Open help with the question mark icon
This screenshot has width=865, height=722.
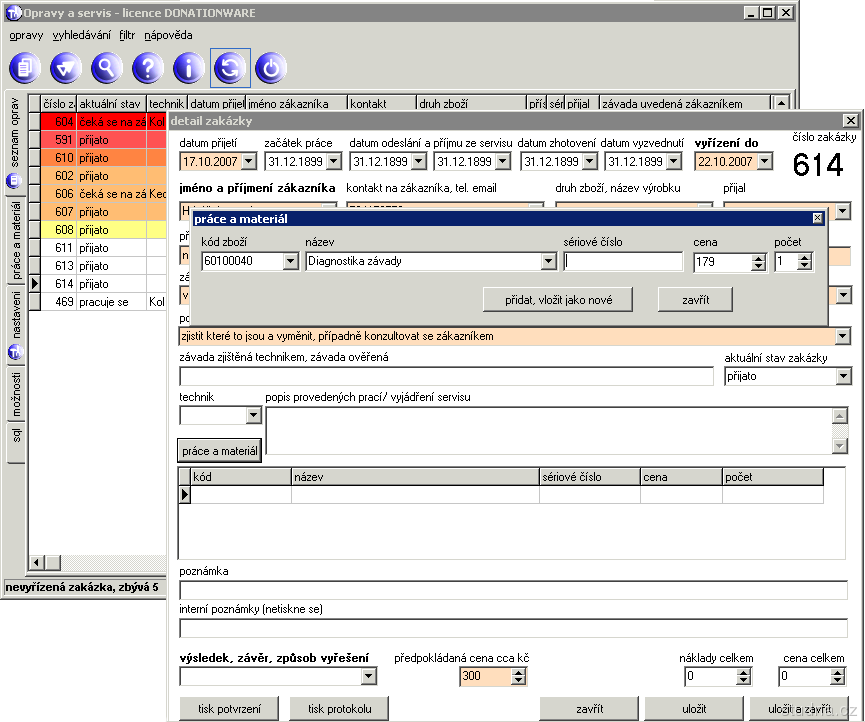[147, 68]
